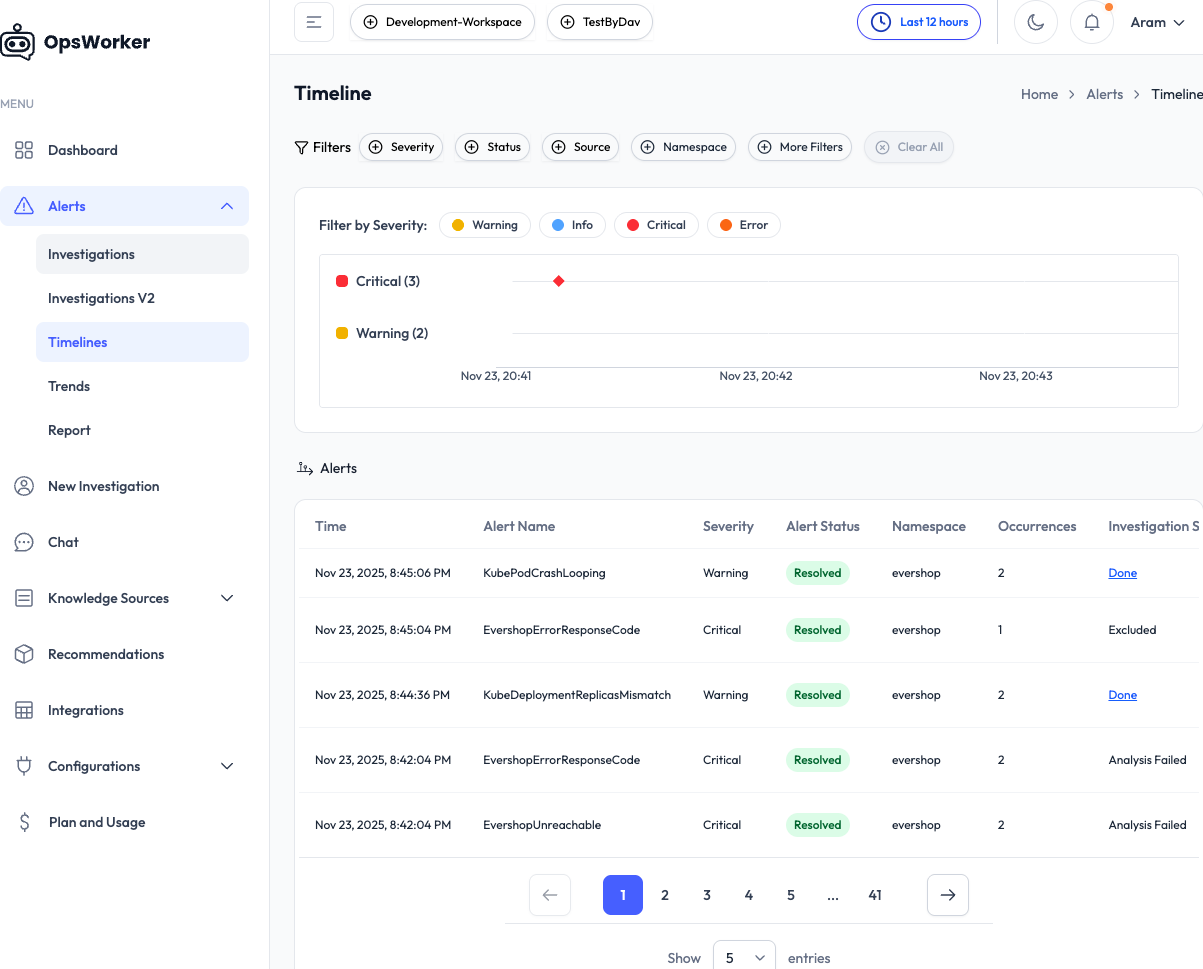Screen dimensions: 1203x969
Task: Click EvershopUnreachable alert name
Action: 542,825
